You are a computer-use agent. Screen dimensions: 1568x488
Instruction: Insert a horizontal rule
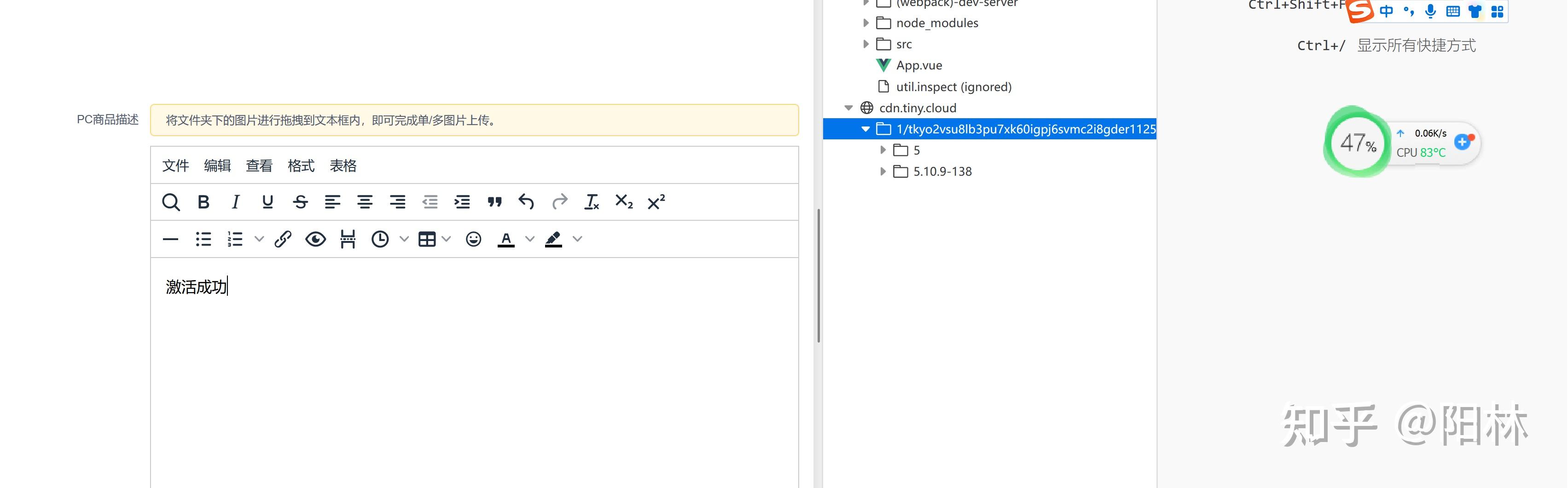pos(170,239)
